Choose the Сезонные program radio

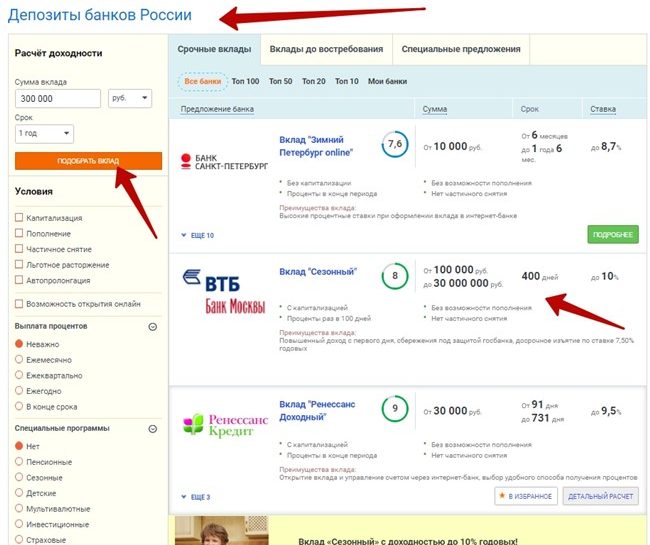click(19, 477)
